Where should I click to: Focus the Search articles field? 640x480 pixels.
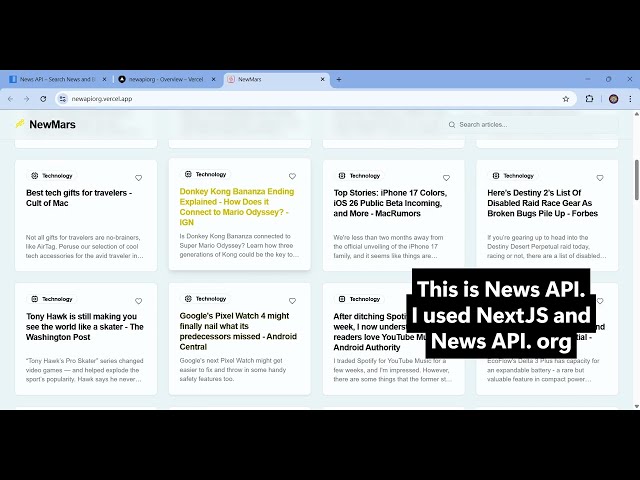pyautogui.click(x=533, y=124)
